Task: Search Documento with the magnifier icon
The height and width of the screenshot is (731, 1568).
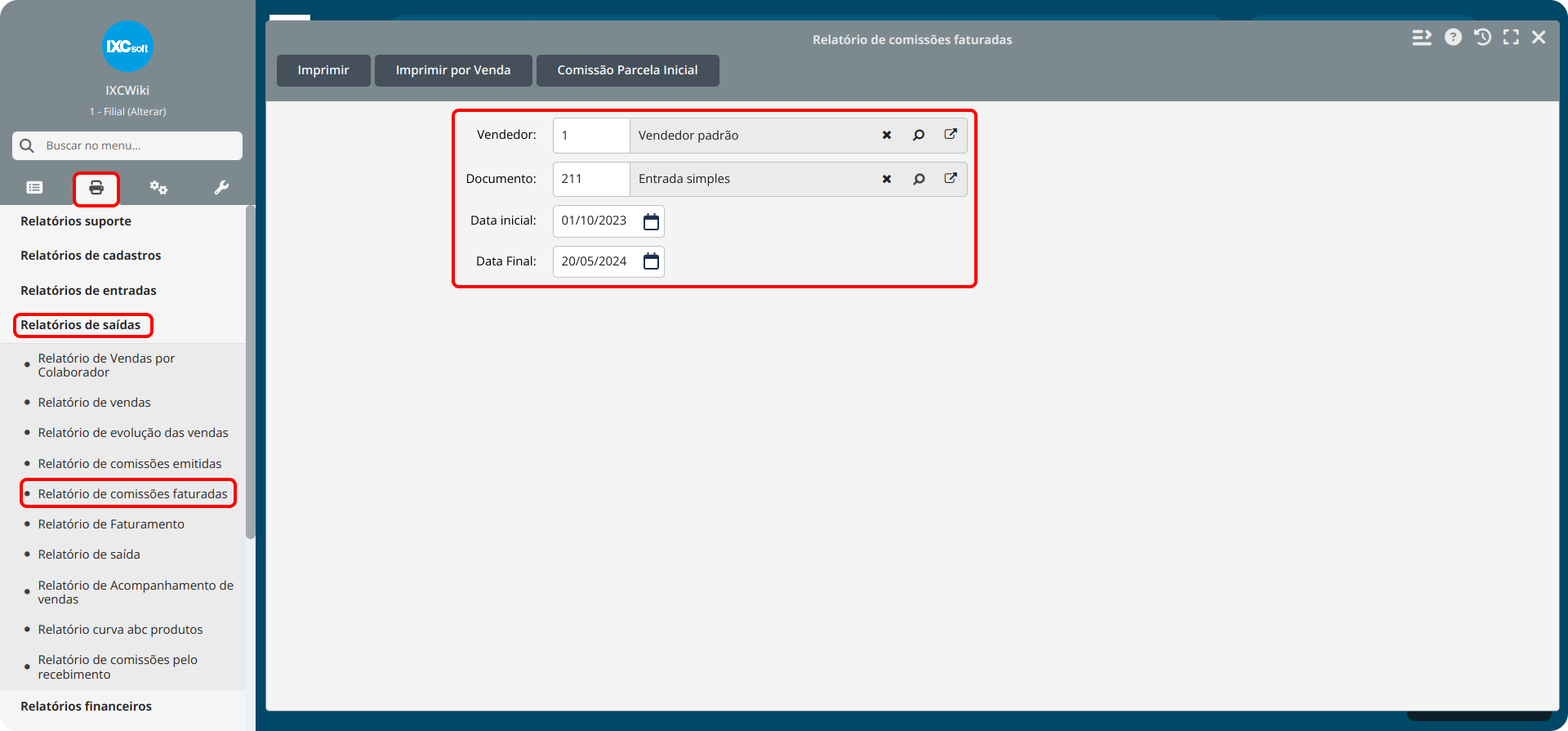Action: [919, 179]
